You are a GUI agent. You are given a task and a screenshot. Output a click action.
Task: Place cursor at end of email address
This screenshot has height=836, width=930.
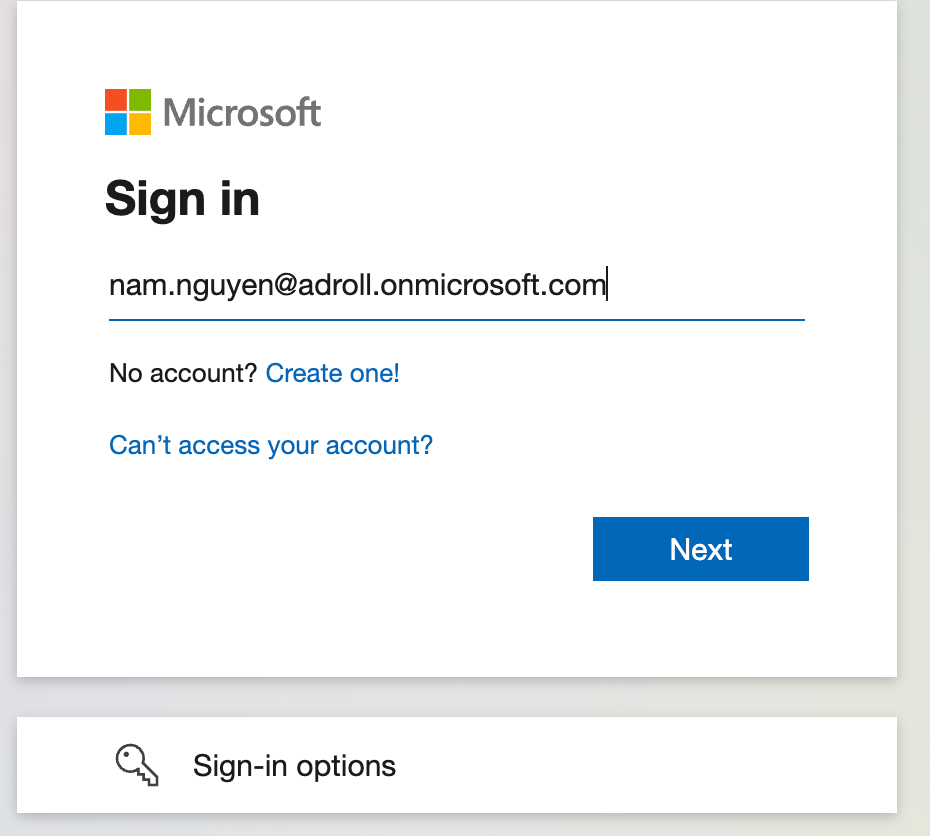point(607,286)
